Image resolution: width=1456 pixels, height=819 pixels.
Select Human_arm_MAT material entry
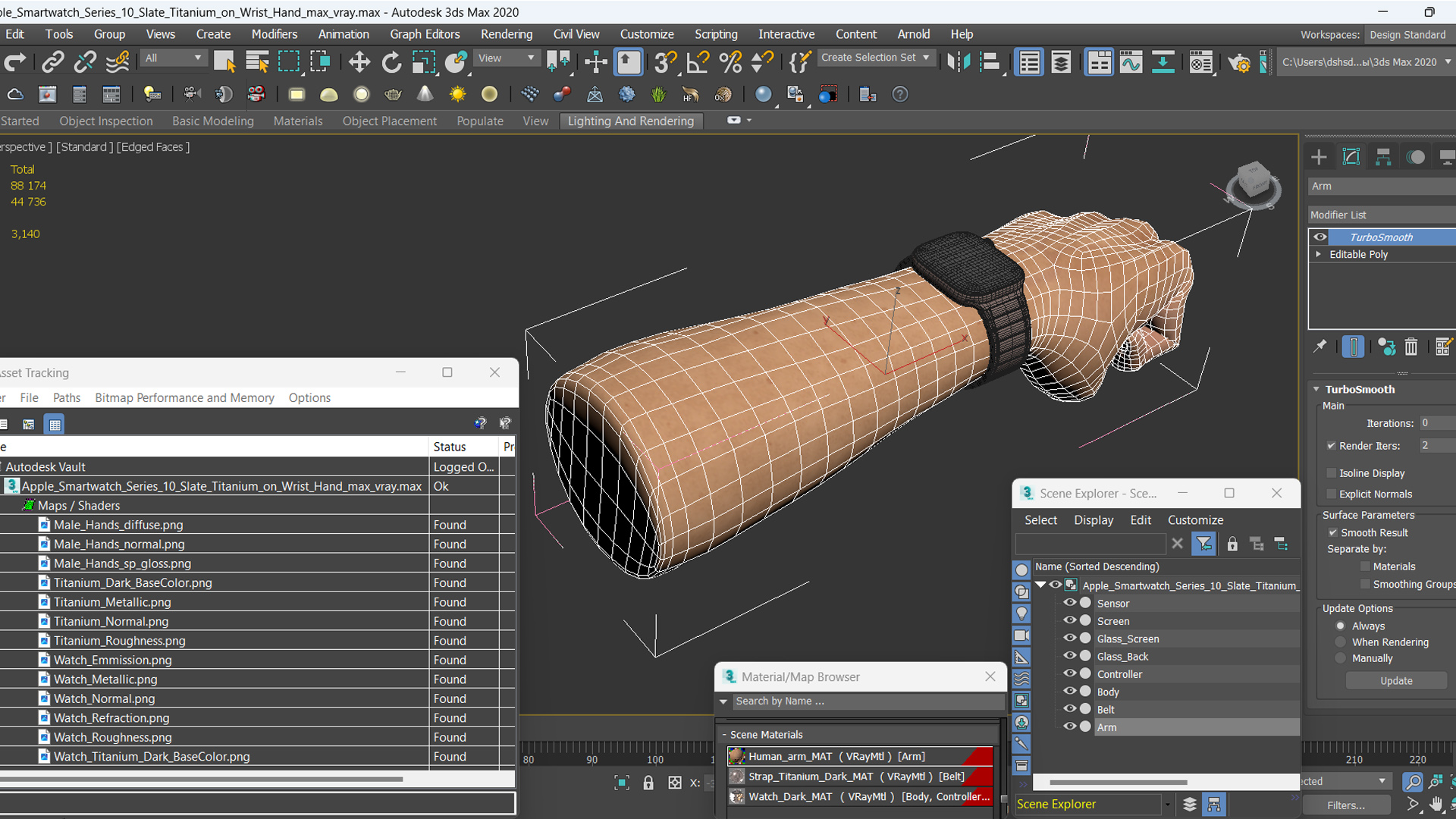[860, 756]
